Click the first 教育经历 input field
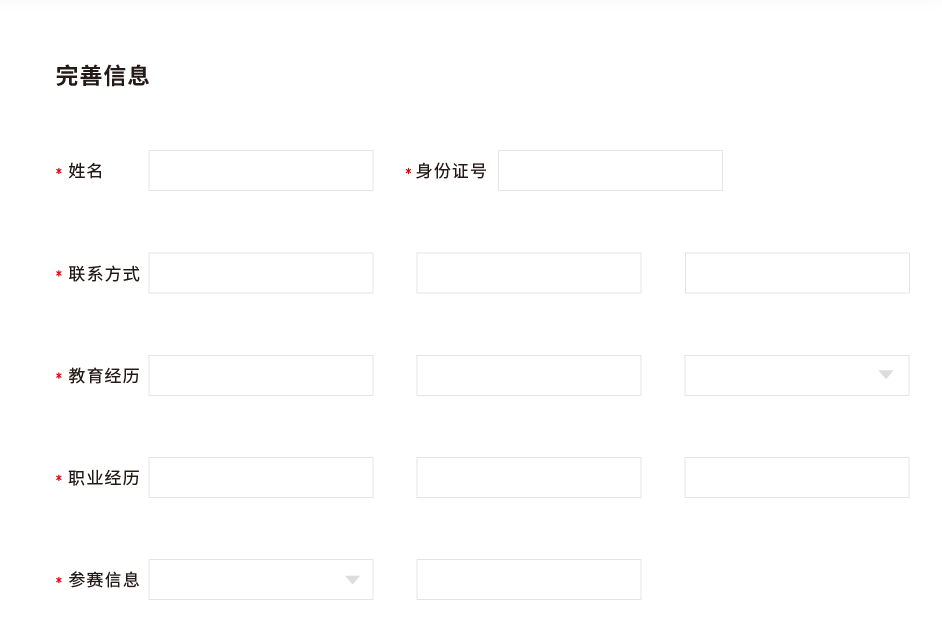This screenshot has height=629, width=942. 260,375
